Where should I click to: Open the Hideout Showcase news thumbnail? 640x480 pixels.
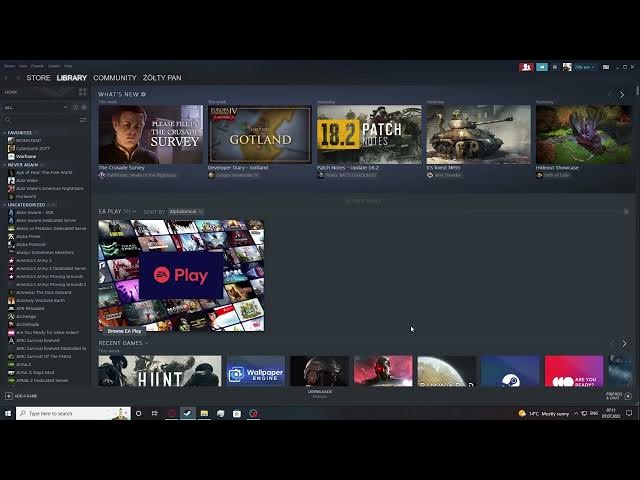[x=584, y=134]
